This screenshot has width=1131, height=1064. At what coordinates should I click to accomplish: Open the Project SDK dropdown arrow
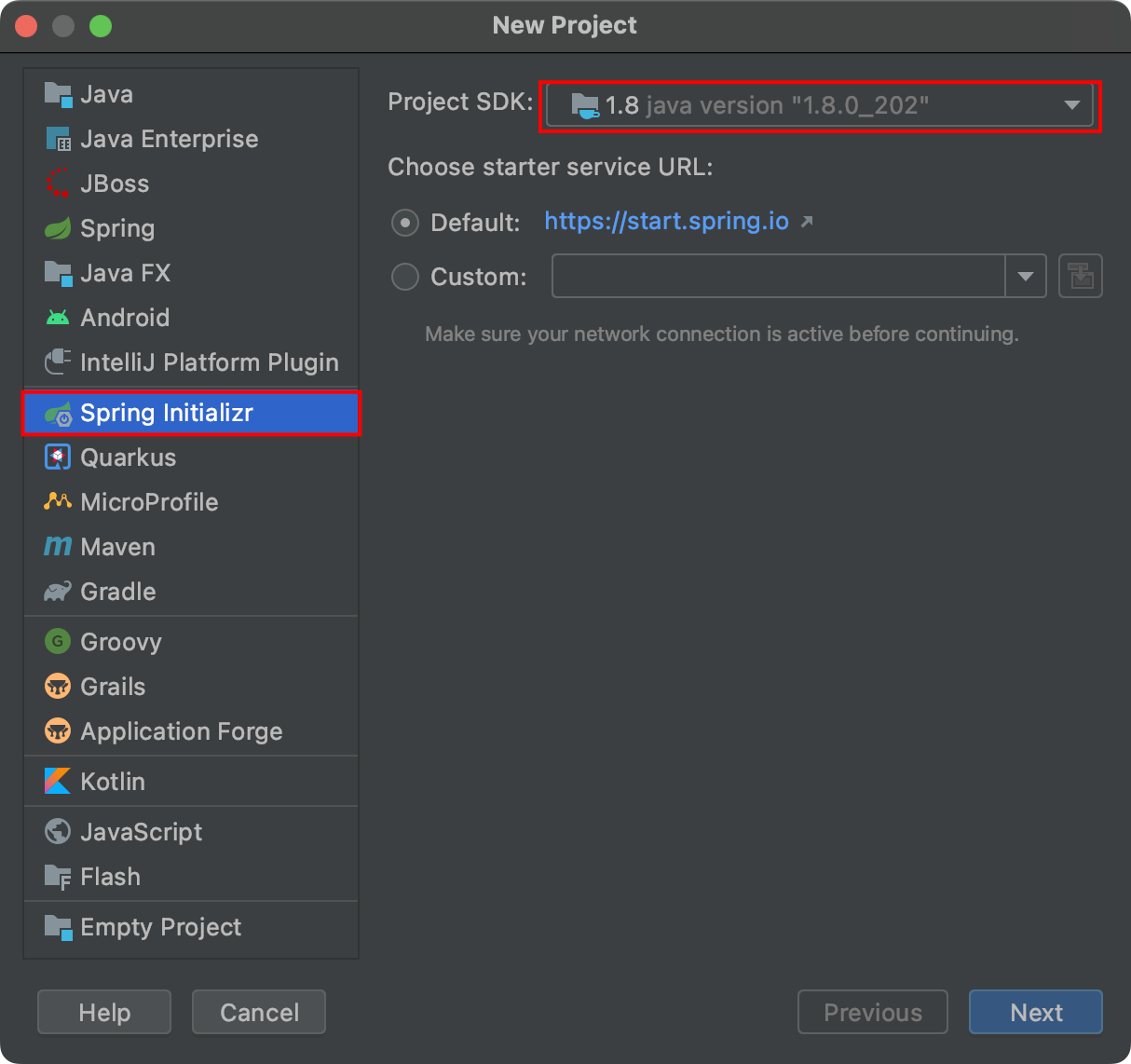point(1072,105)
